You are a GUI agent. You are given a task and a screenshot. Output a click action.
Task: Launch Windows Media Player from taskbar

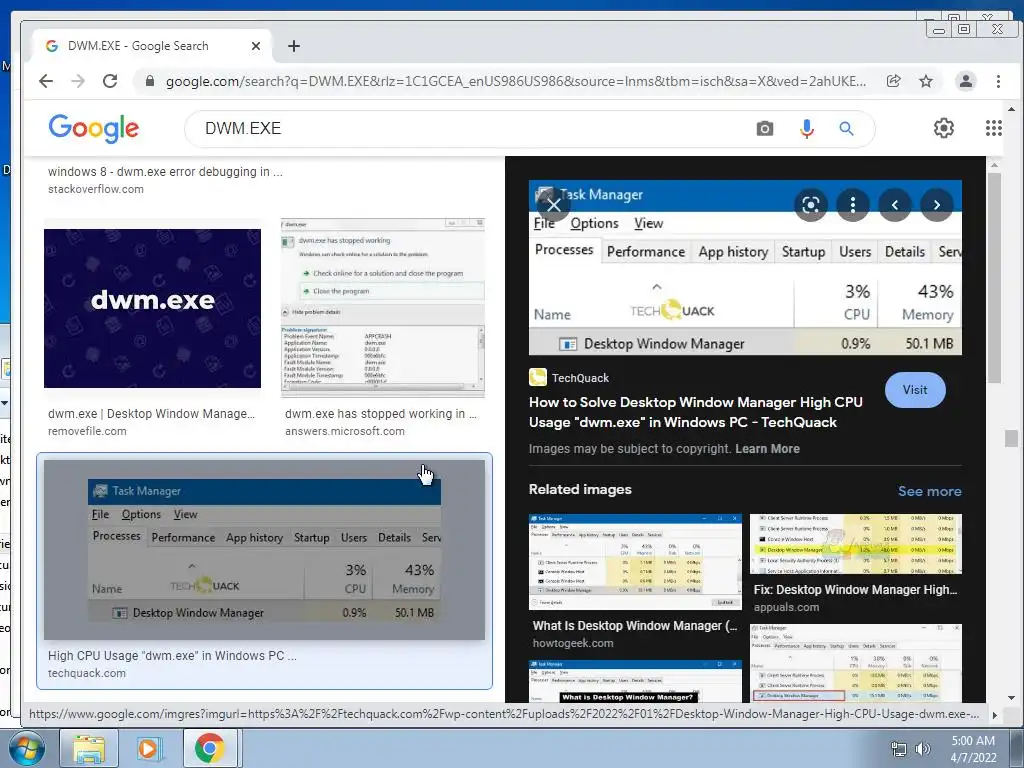click(x=148, y=749)
